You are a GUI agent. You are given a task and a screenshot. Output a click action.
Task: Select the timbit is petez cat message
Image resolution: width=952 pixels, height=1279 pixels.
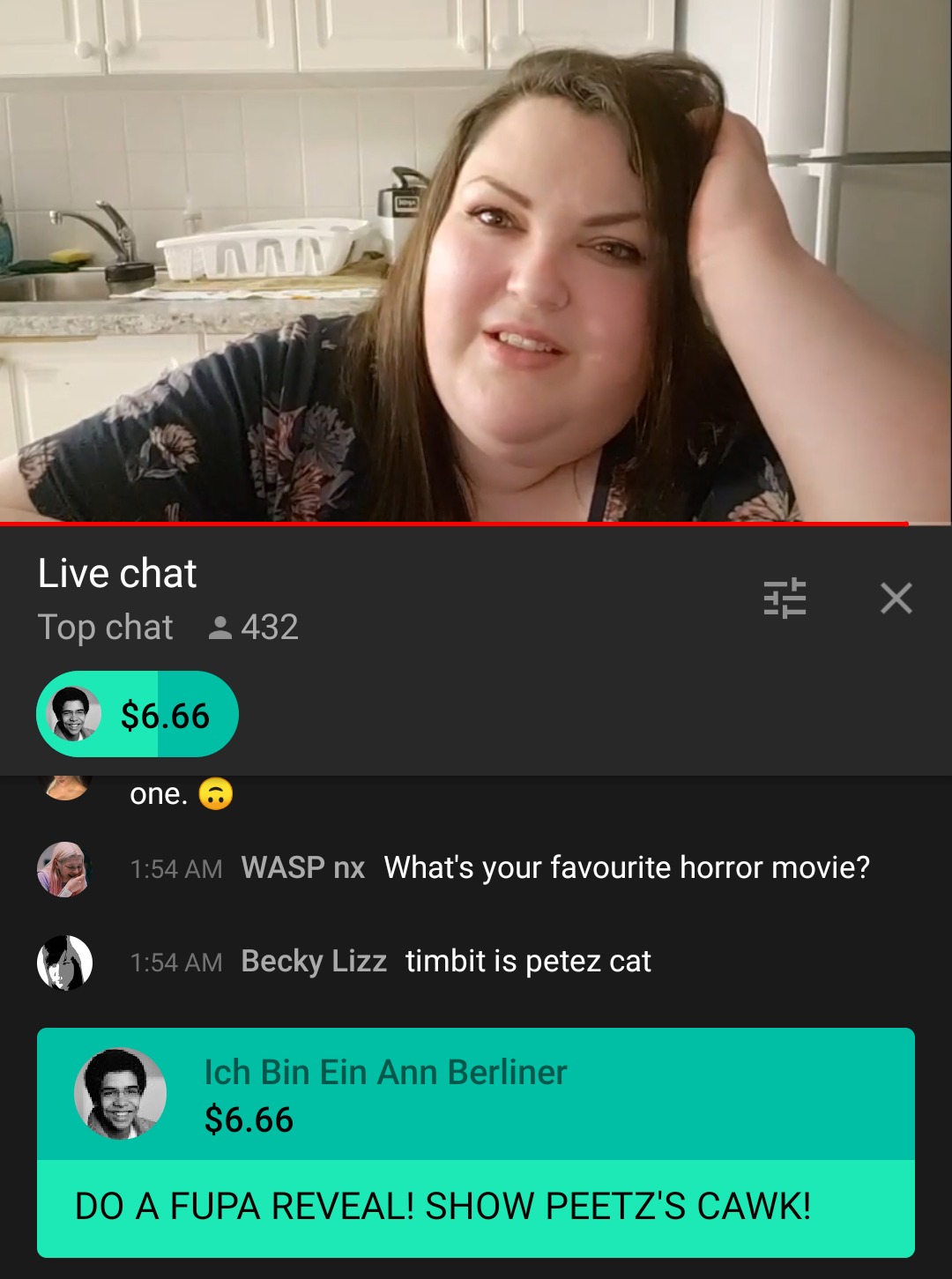click(528, 962)
